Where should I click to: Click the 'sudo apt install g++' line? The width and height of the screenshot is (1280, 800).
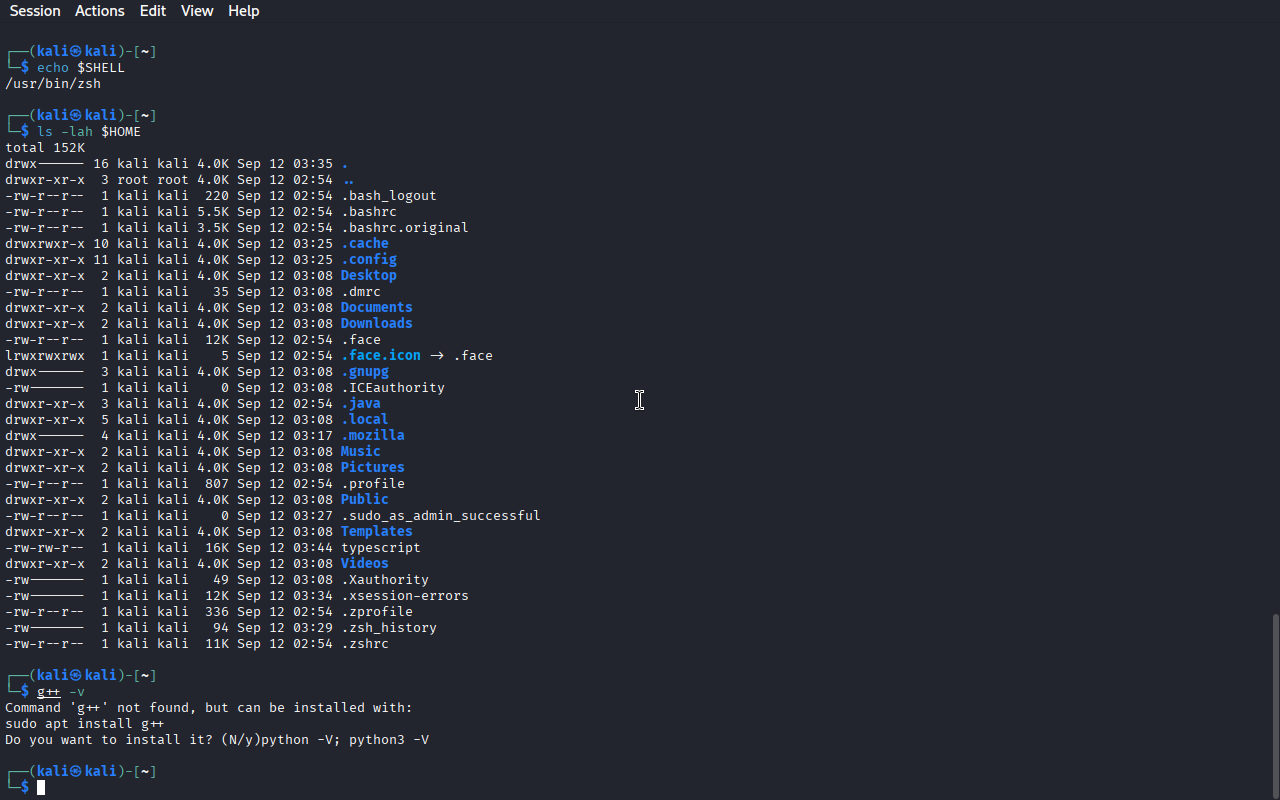[x=85, y=724]
